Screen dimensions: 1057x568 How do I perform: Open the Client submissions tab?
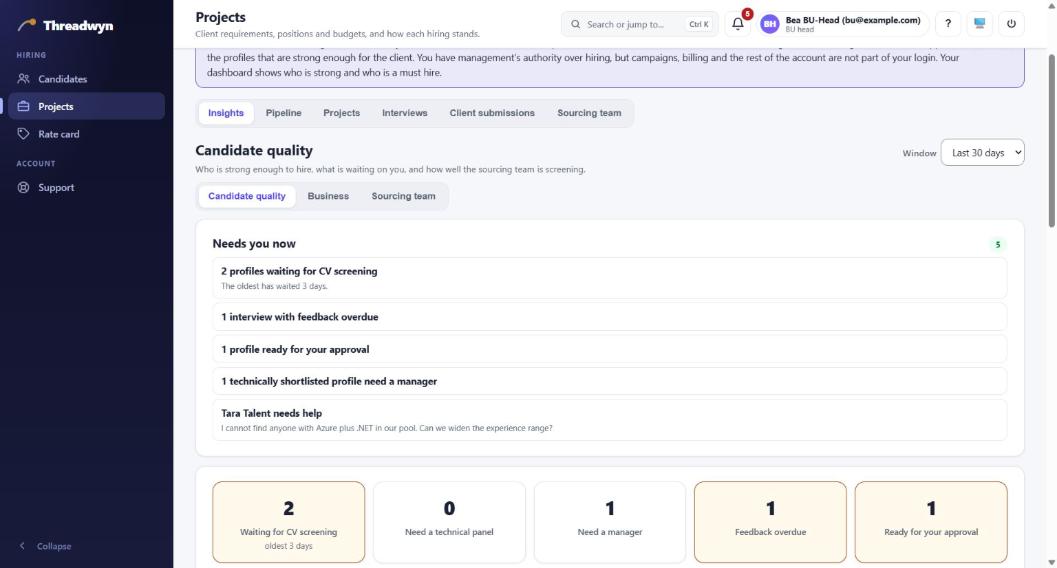[x=492, y=113]
